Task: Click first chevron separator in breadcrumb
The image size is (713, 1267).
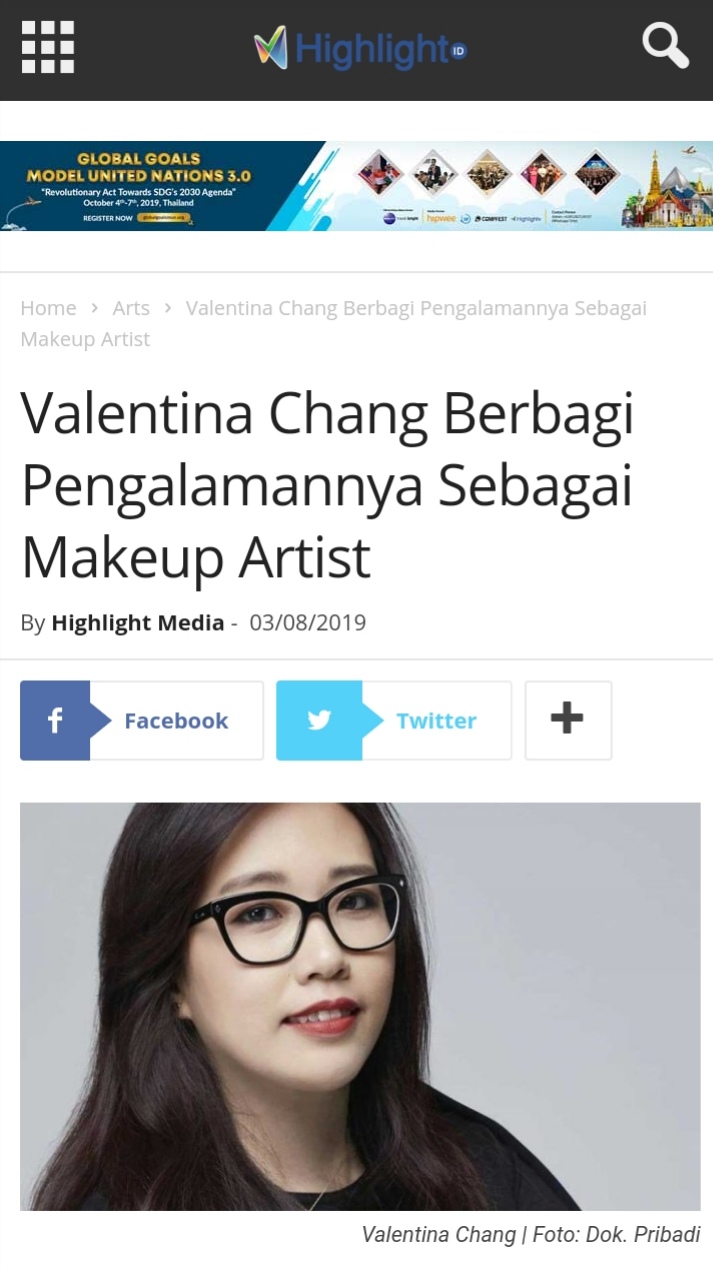Action: coord(94,308)
